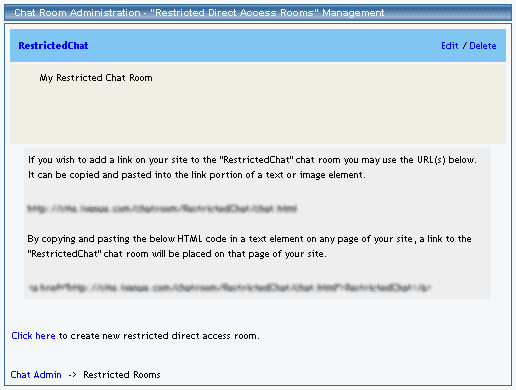Click the 'It can be copied and pasted' sentence
This screenshot has width=516, height=390.
click(197, 175)
